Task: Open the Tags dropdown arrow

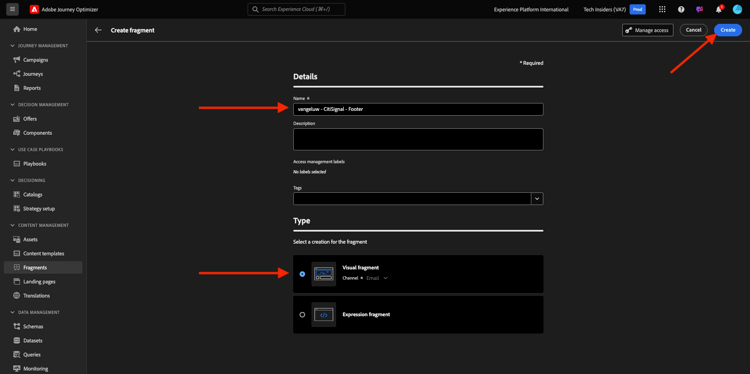Action: tap(537, 198)
